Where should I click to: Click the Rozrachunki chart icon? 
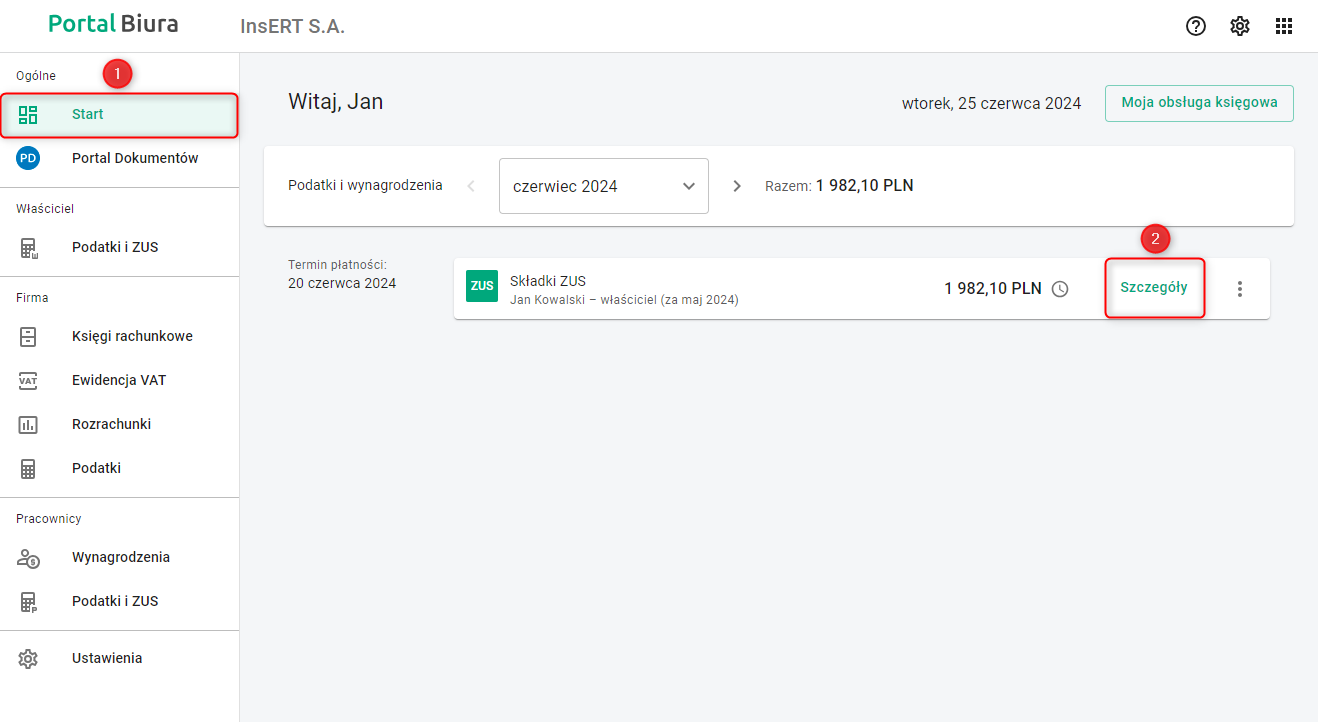28,424
